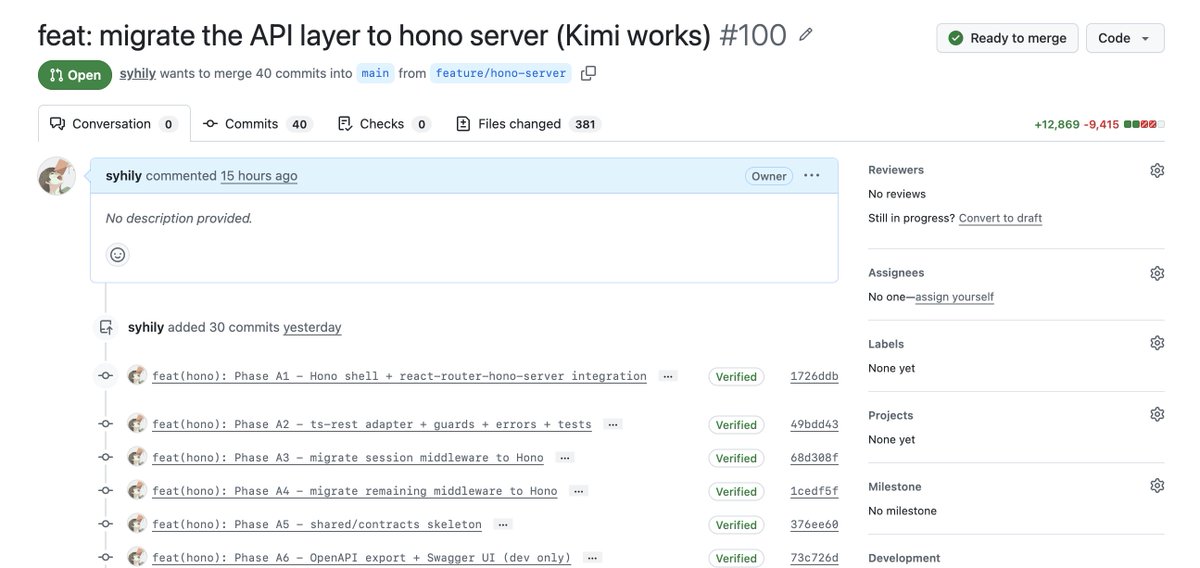
Task: Expand Phase A4 commit message ellipsis
Action: click(579, 491)
